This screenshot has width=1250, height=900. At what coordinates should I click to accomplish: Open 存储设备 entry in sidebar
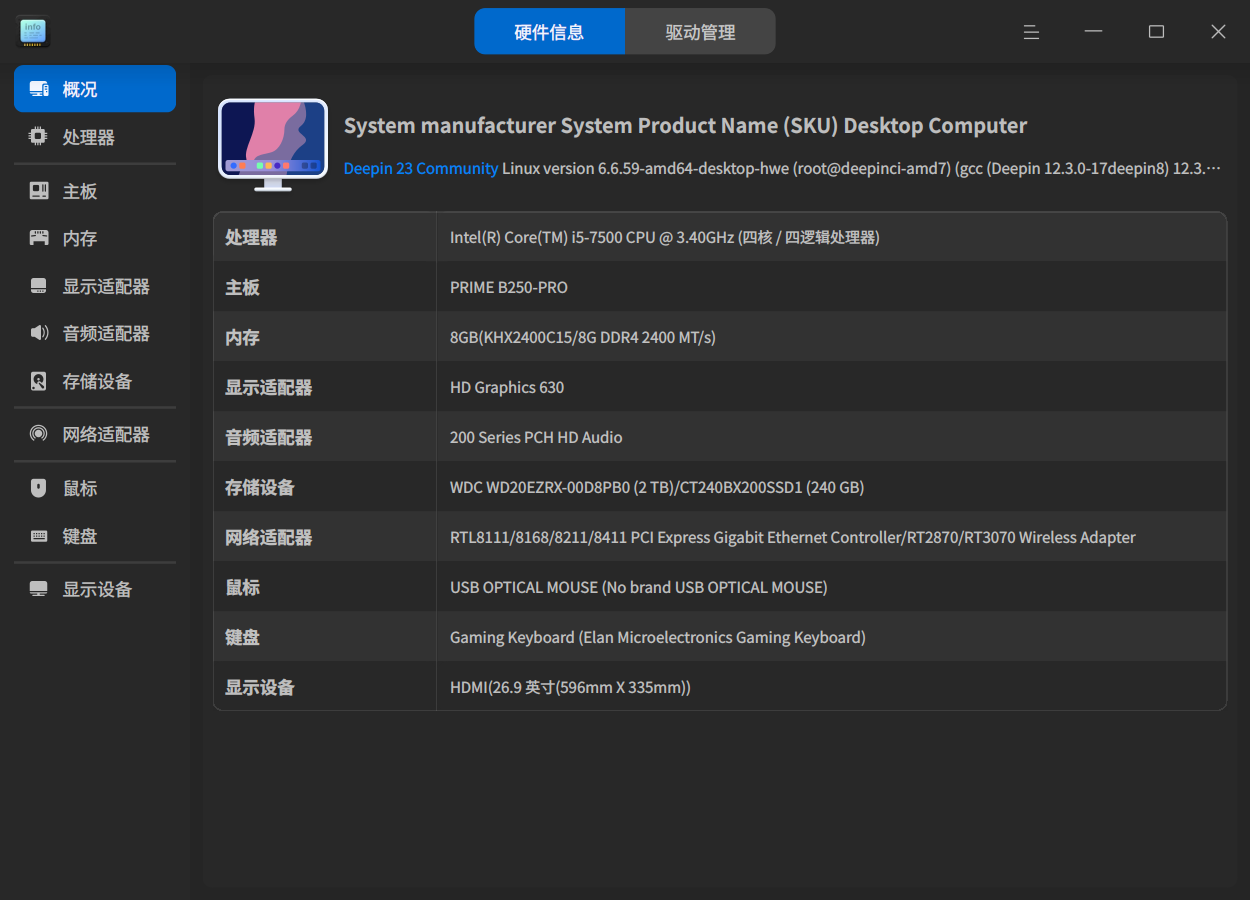(x=95, y=381)
